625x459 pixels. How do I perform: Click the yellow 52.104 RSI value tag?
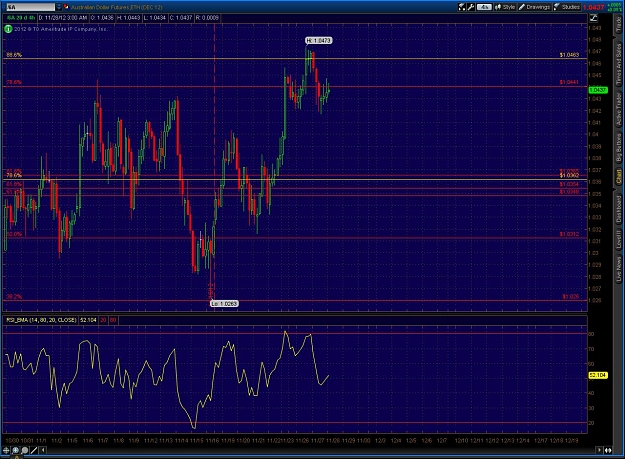pyautogui.click(x=598, y=375)
